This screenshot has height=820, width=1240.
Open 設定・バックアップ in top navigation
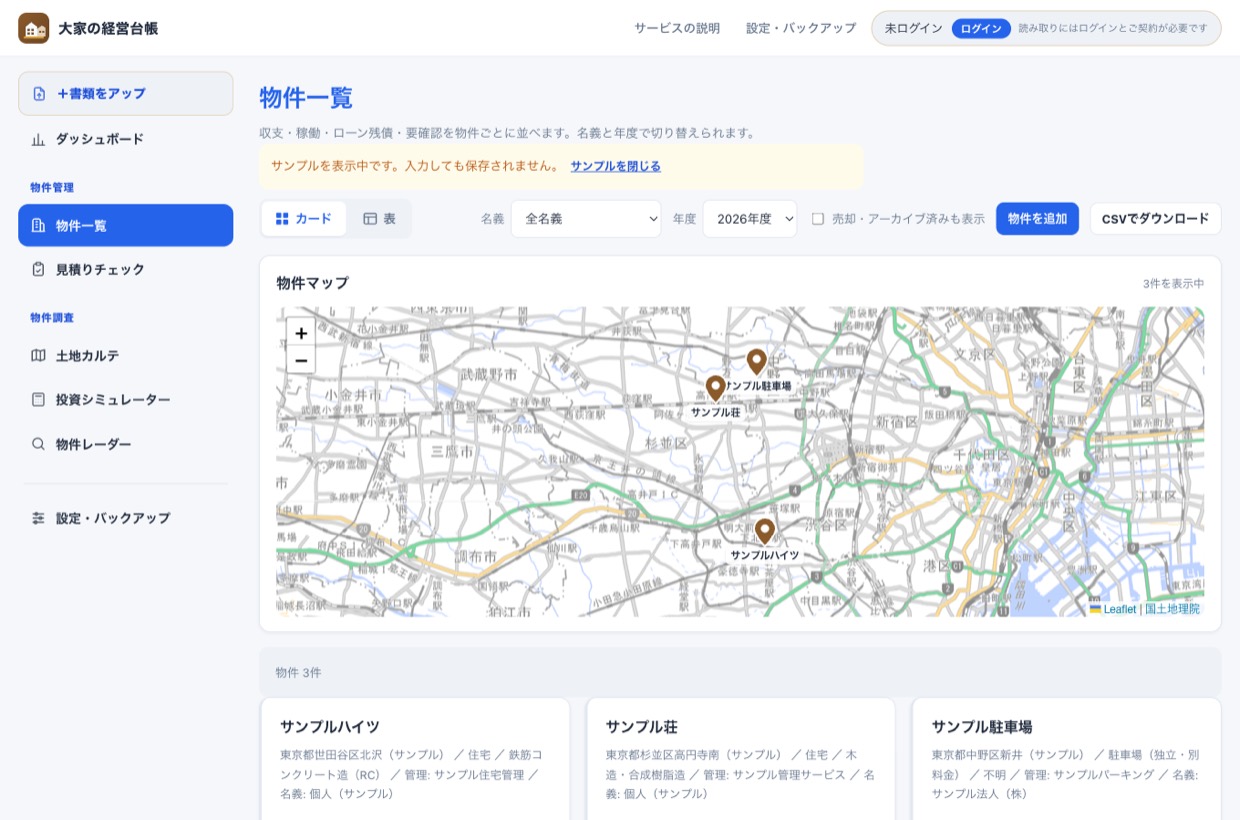(x=801, y=28)
